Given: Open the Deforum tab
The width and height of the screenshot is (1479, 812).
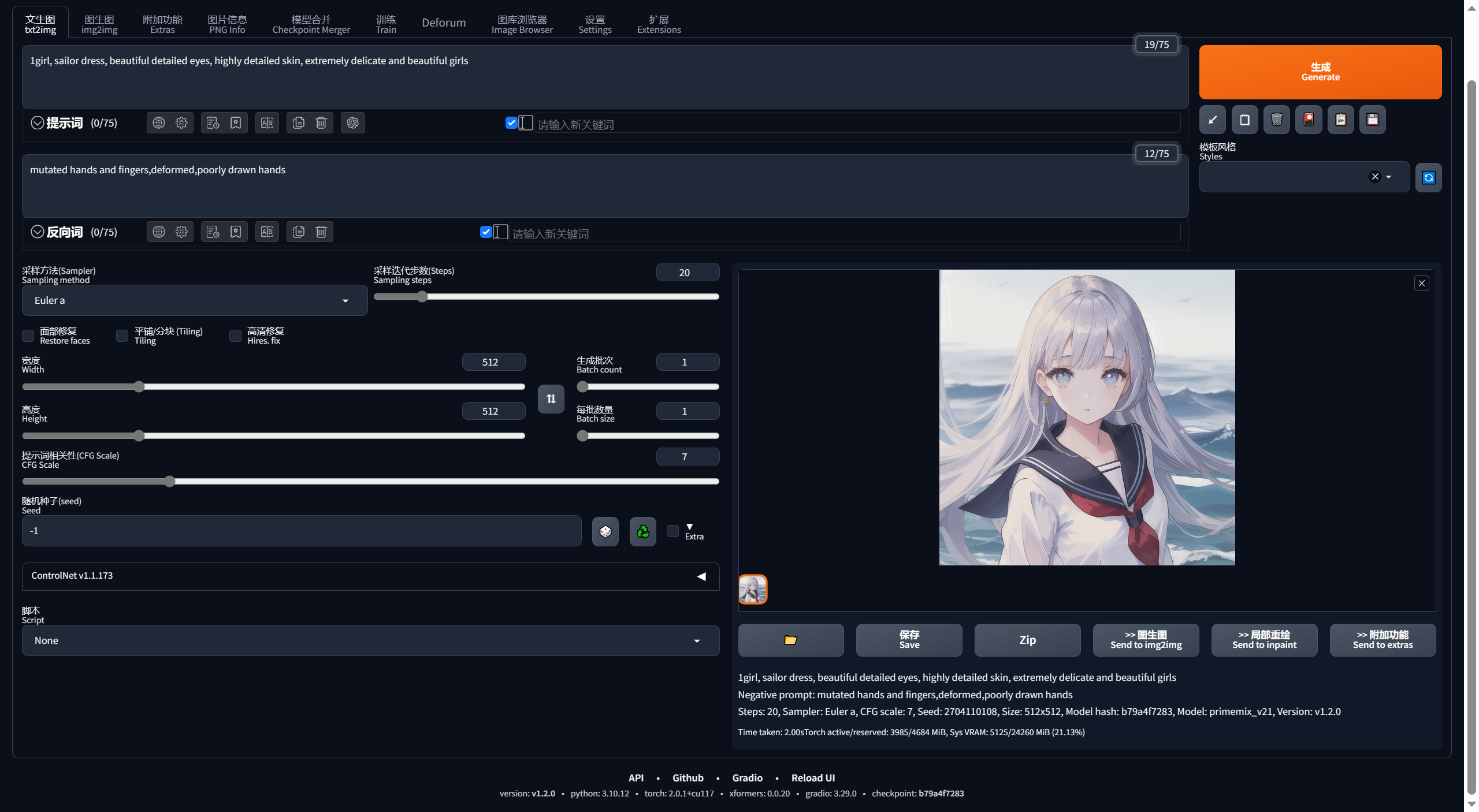Looking at the screenshot, I should tap(444, 23).
